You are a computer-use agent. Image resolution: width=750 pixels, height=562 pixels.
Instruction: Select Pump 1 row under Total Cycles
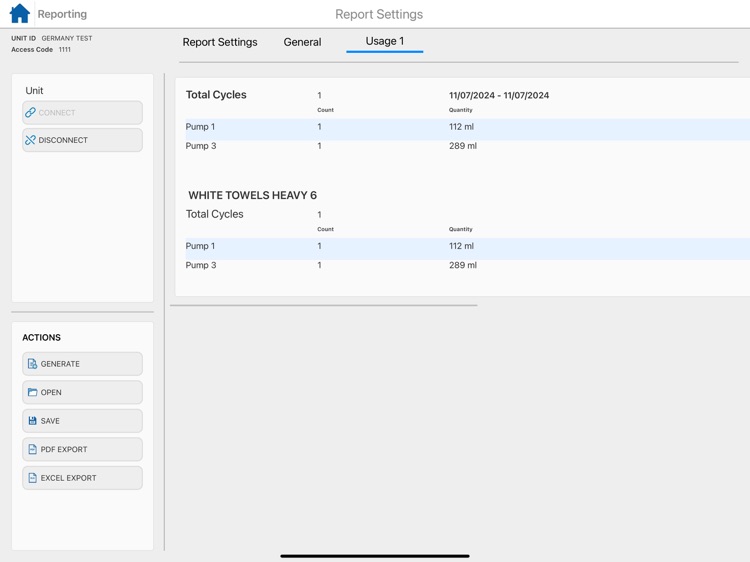coord(467,127)
